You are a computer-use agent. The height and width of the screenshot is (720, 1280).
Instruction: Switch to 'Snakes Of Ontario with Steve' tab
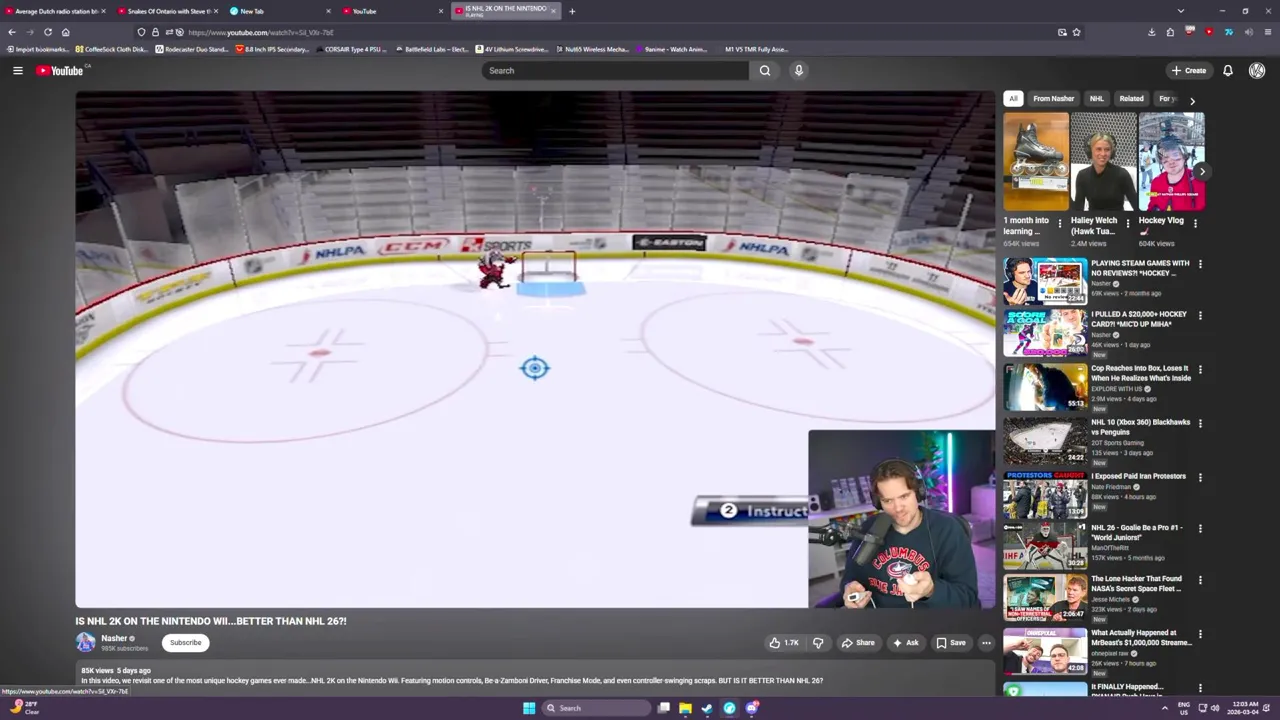(x=167, y=11)
